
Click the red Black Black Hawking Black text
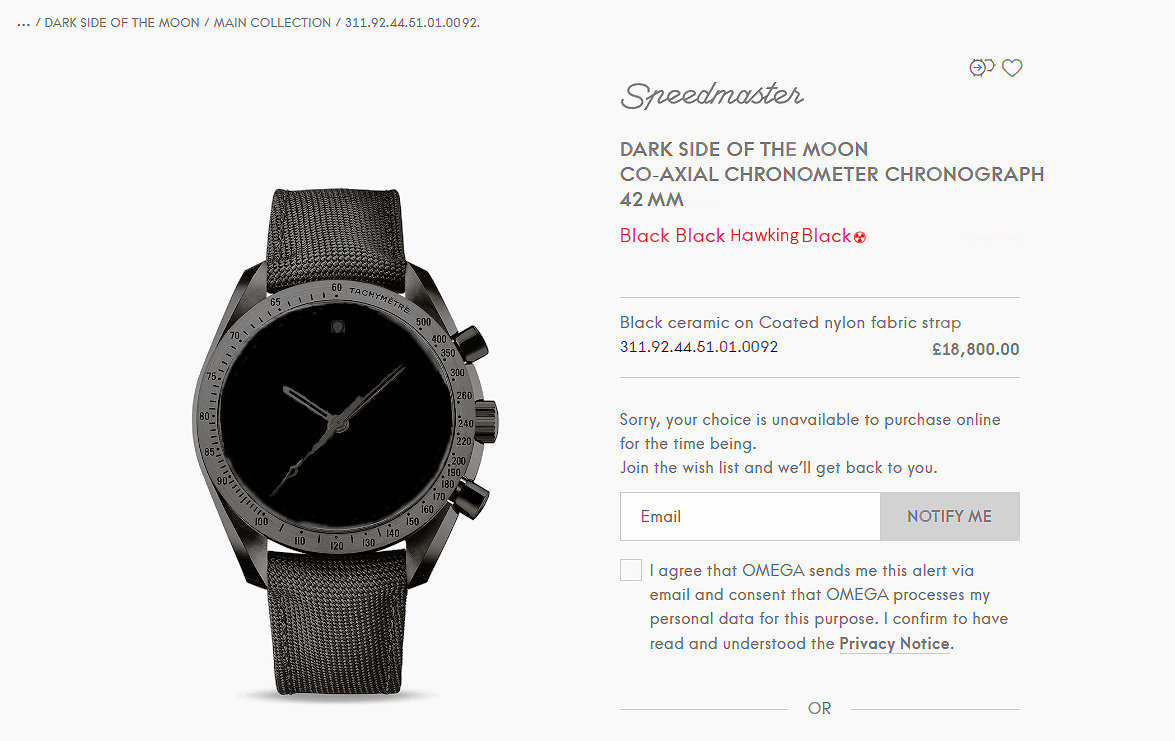(736, 236)
